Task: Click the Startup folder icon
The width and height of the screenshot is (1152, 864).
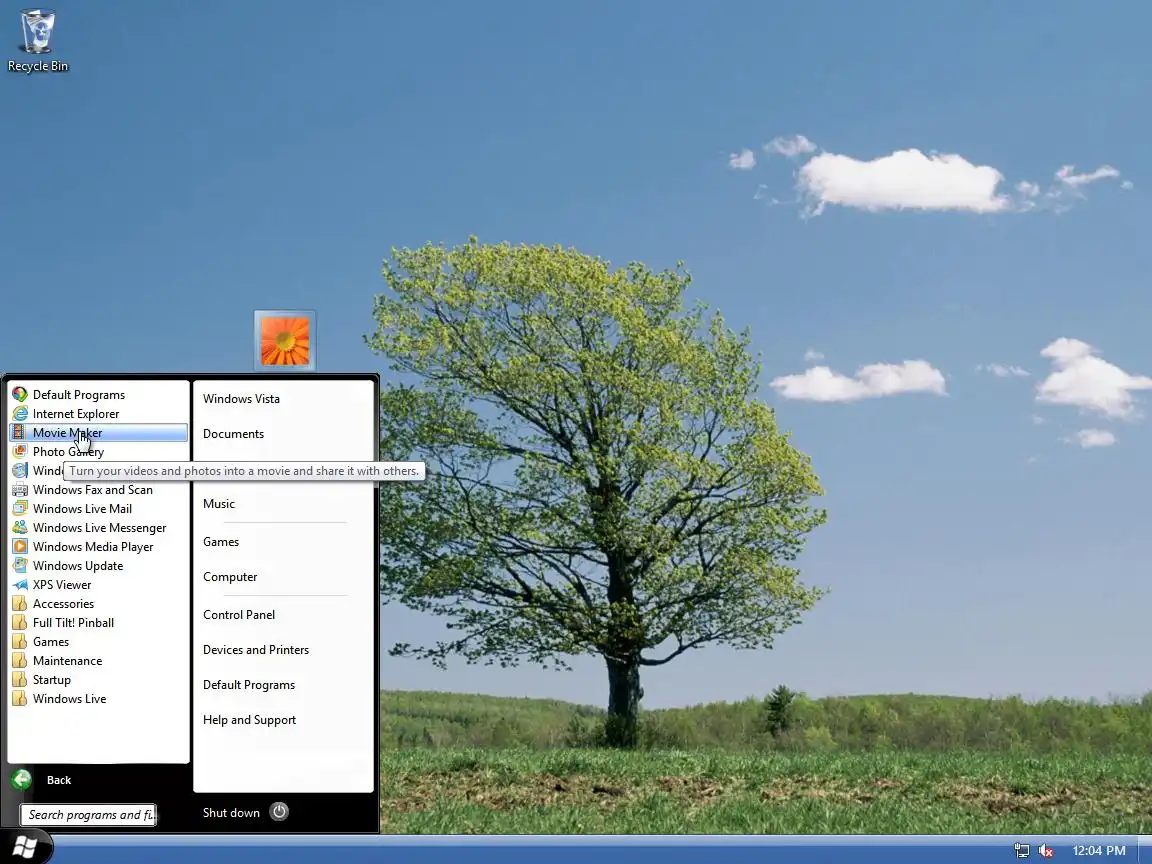Action: coord(20,680)
